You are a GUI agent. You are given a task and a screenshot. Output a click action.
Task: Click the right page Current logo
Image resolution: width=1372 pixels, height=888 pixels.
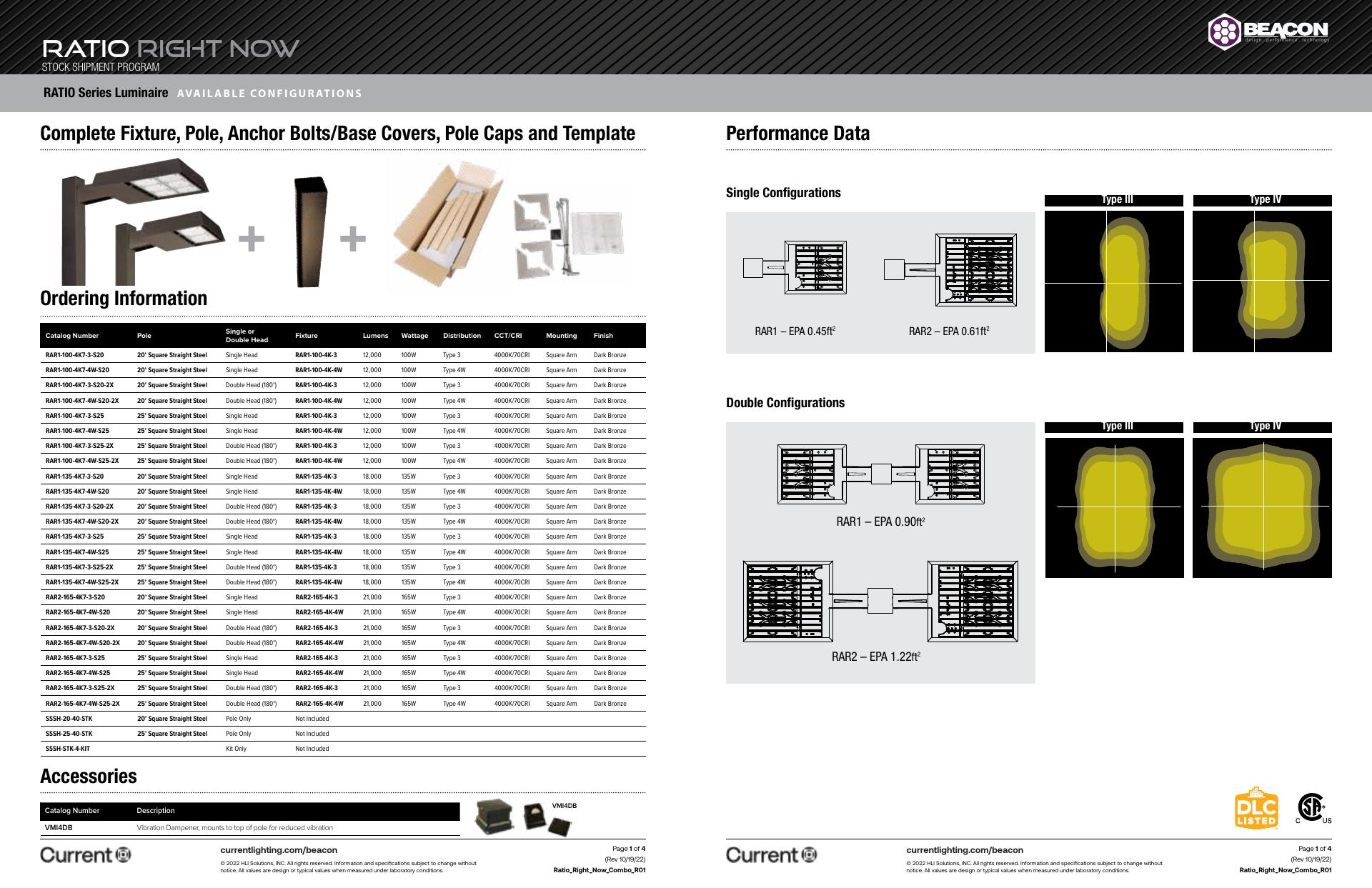771,854
